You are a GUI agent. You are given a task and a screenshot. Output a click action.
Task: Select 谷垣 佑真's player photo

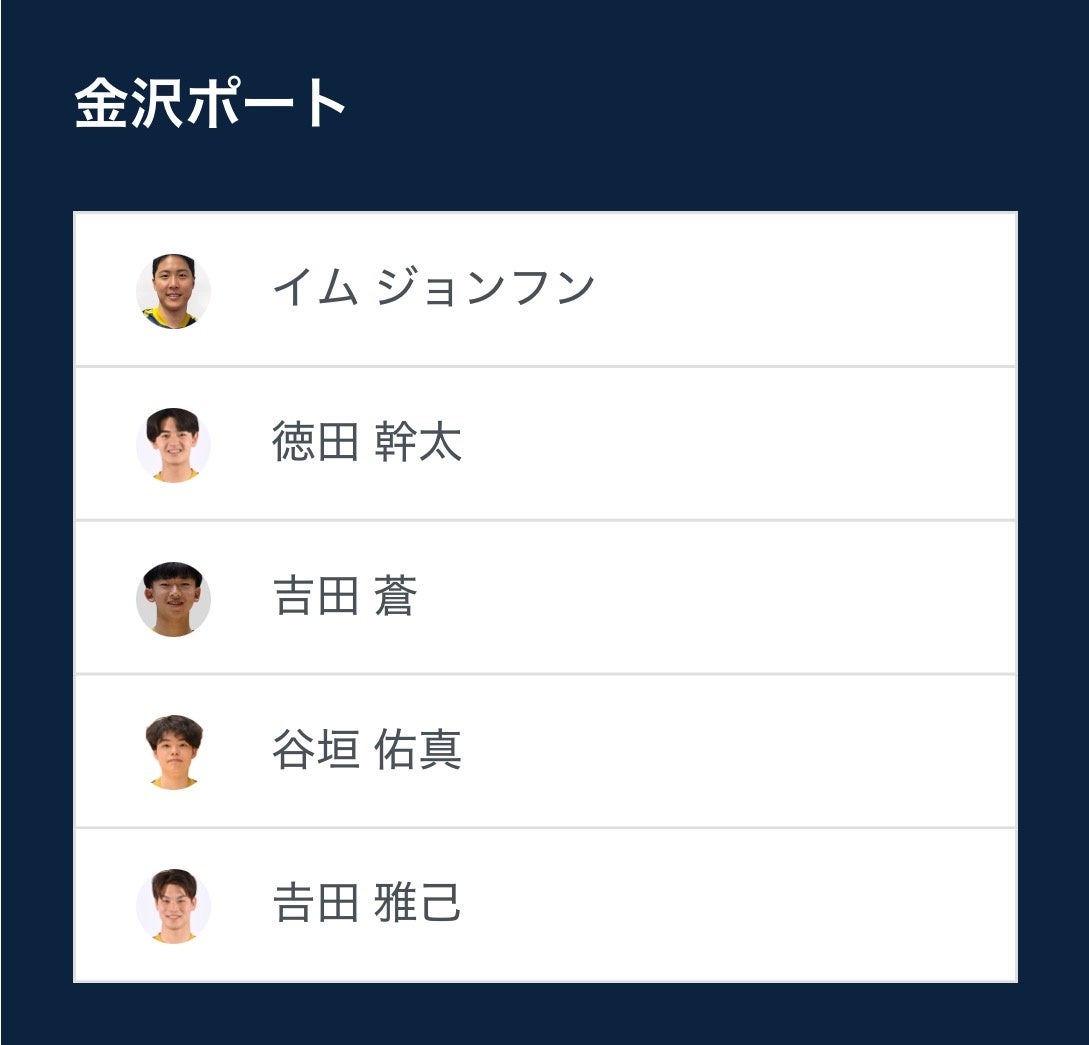pos(173,752)
